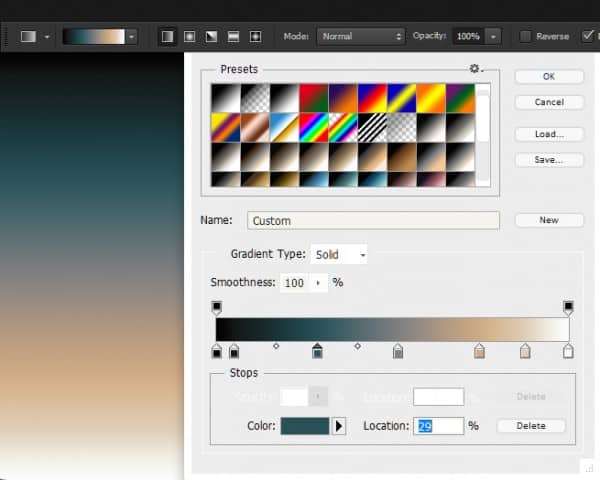Image resolution: width=600 pixels, height=480 pixels.
Task: Open the Gradient Type dropdown
Action: pos(339,255)
